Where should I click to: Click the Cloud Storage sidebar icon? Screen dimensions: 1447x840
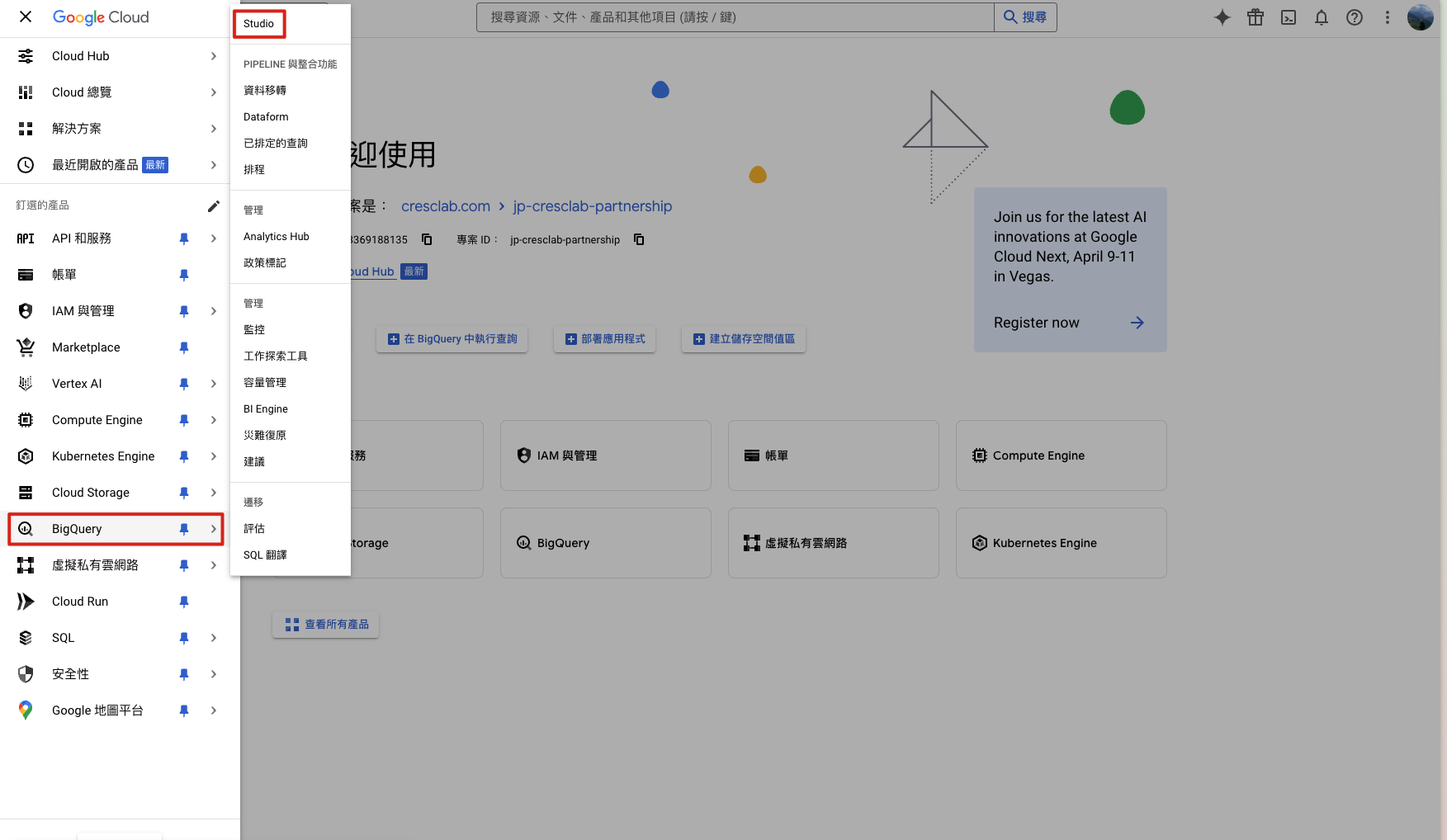tap(26, 493)
